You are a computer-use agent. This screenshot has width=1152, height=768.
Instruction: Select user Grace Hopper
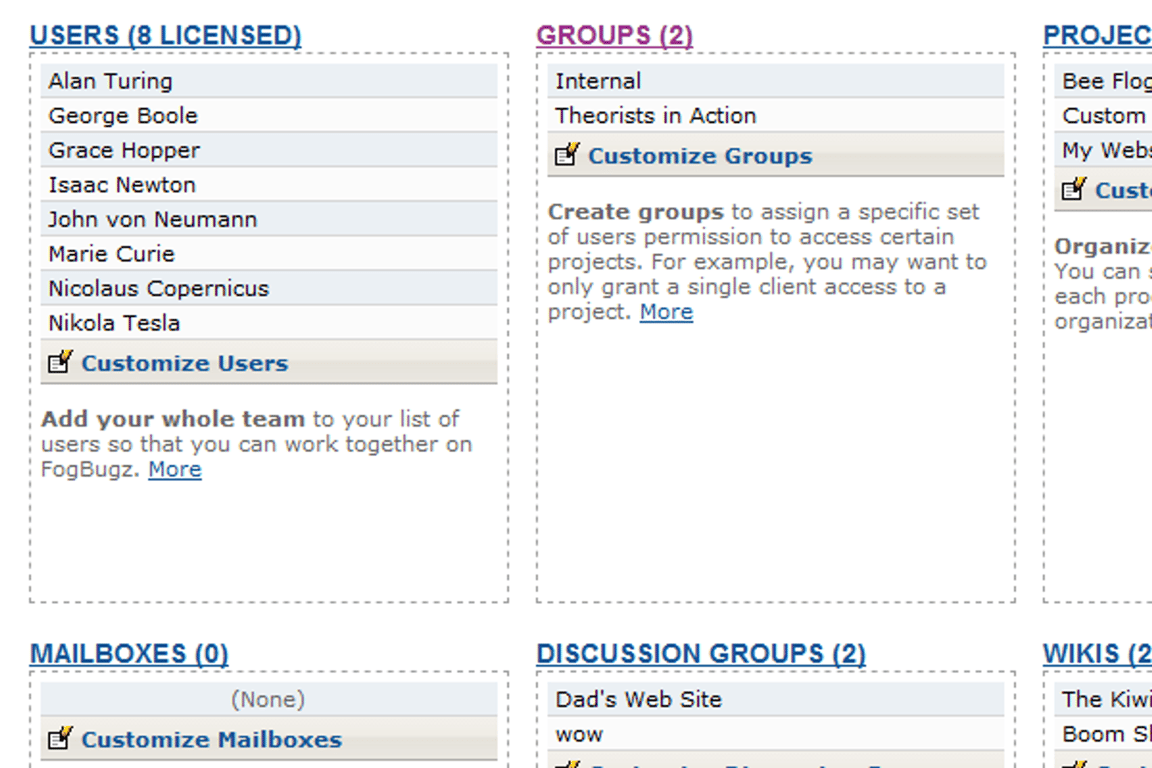269,150
